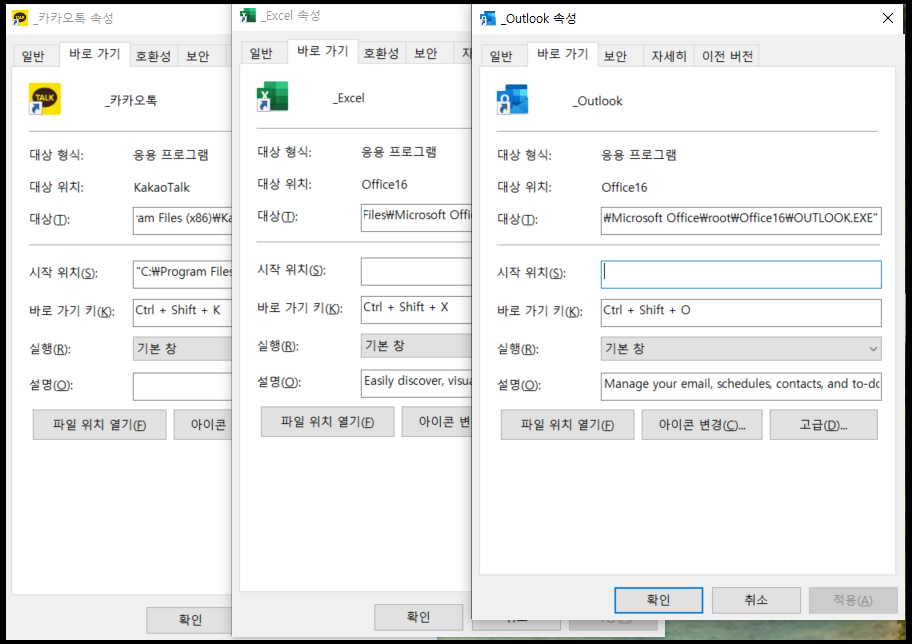
Task: Click 파일 위치 열기 in KakaoTalk properties
Action: click(99, 425)
